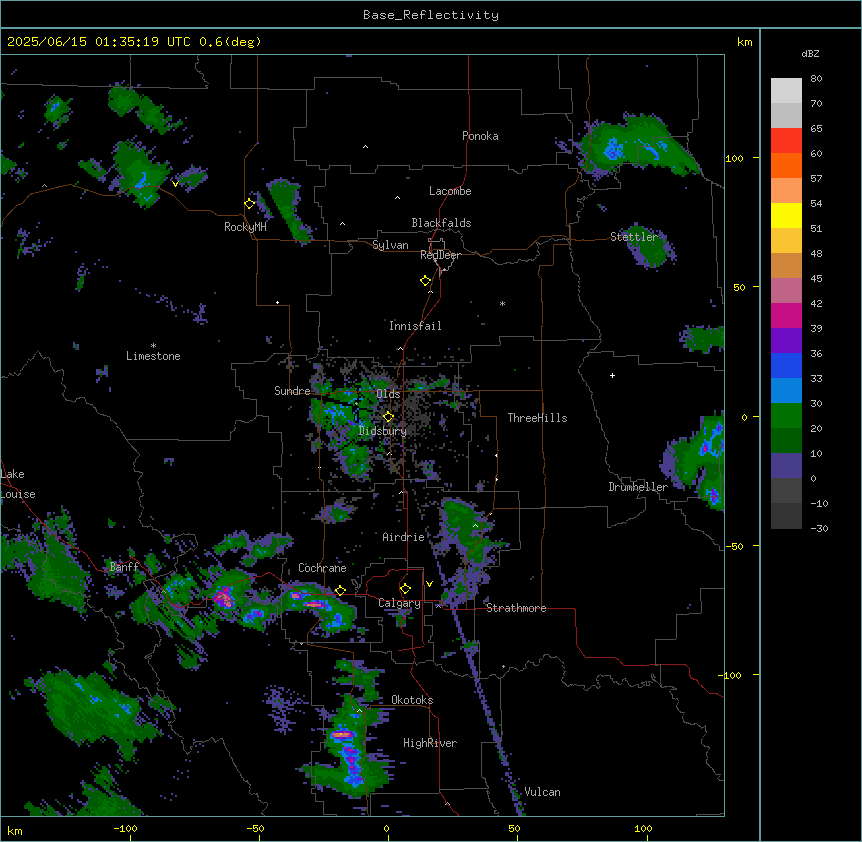
Task: Pick the magenta swatch in dBZ legend
Action: (x=786, y=315)
